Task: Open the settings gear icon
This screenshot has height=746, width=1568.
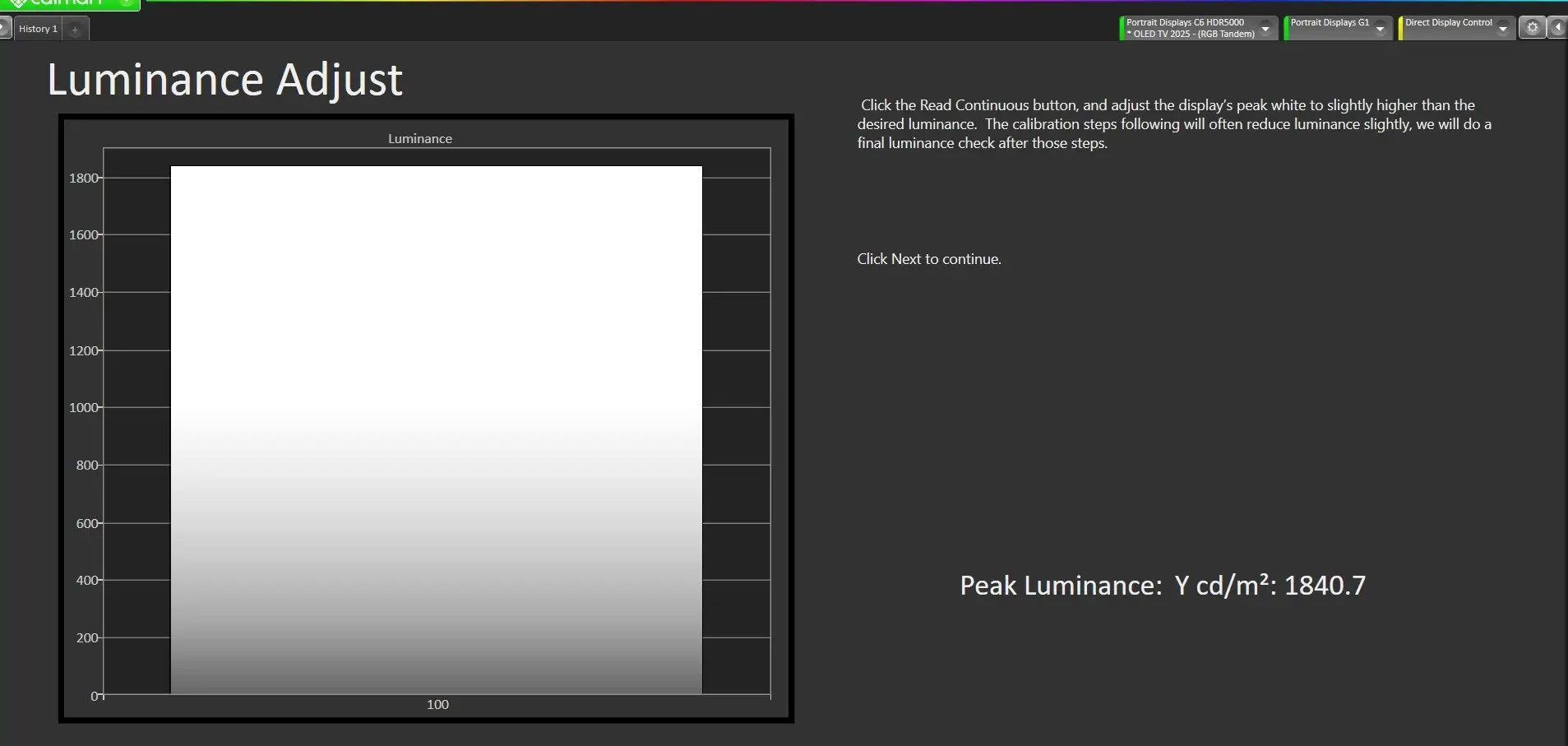Action: click(1532, 28)
